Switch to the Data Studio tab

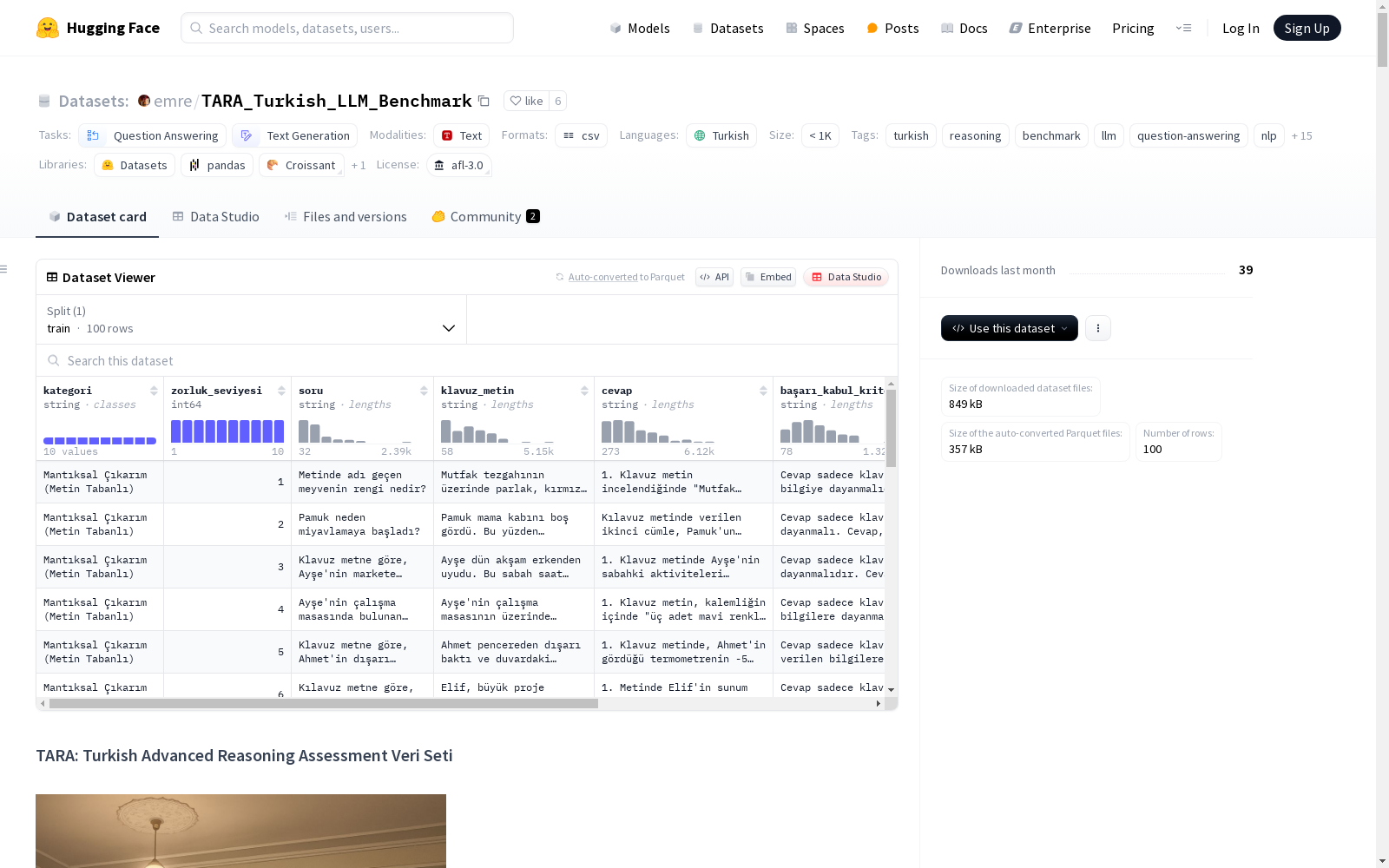tap(215, 217)
